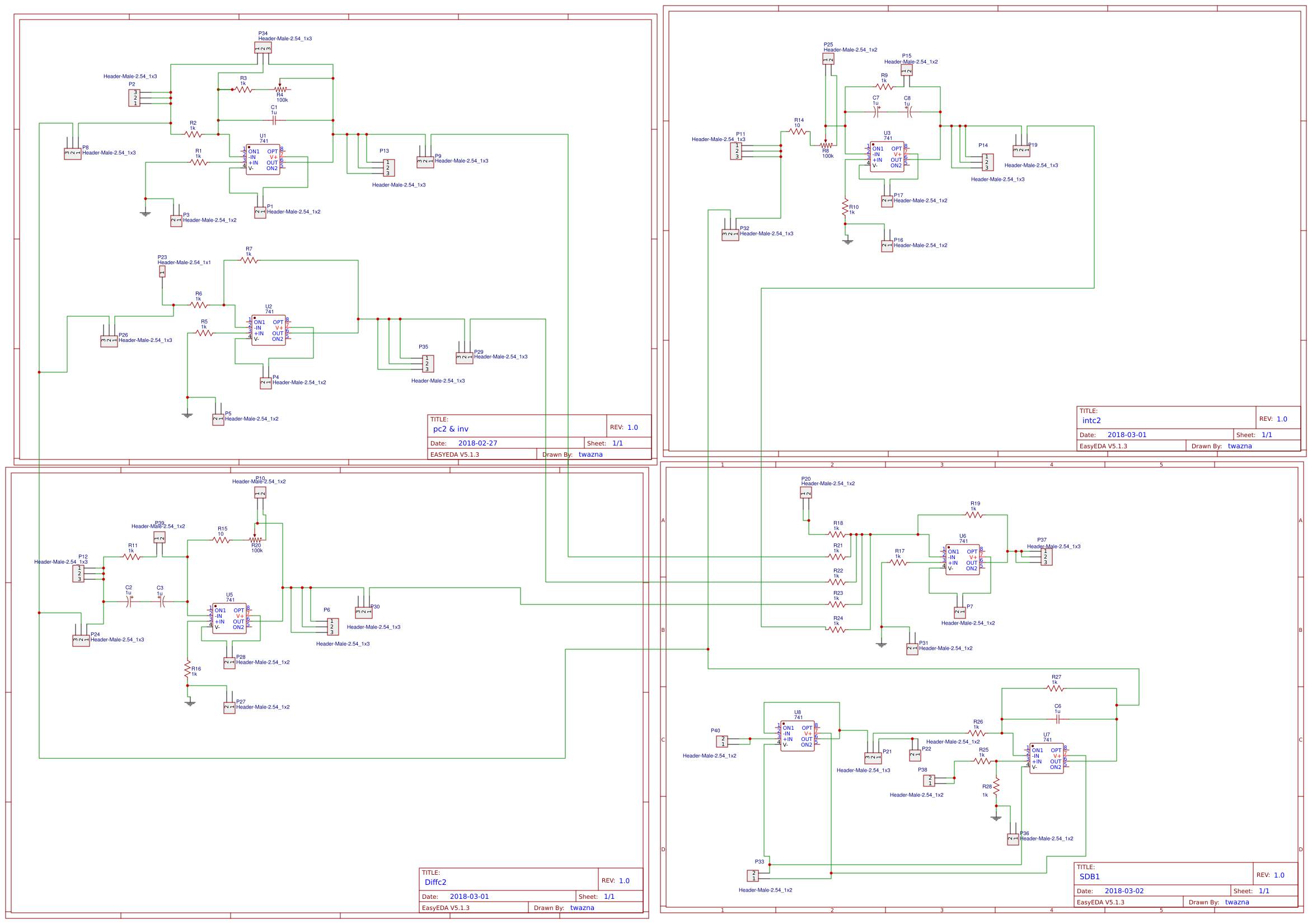Image resolution: width=1312 pixels, height=924 pixels.
Task: Select resistor R19 above U6
Action: pos(974,515)
